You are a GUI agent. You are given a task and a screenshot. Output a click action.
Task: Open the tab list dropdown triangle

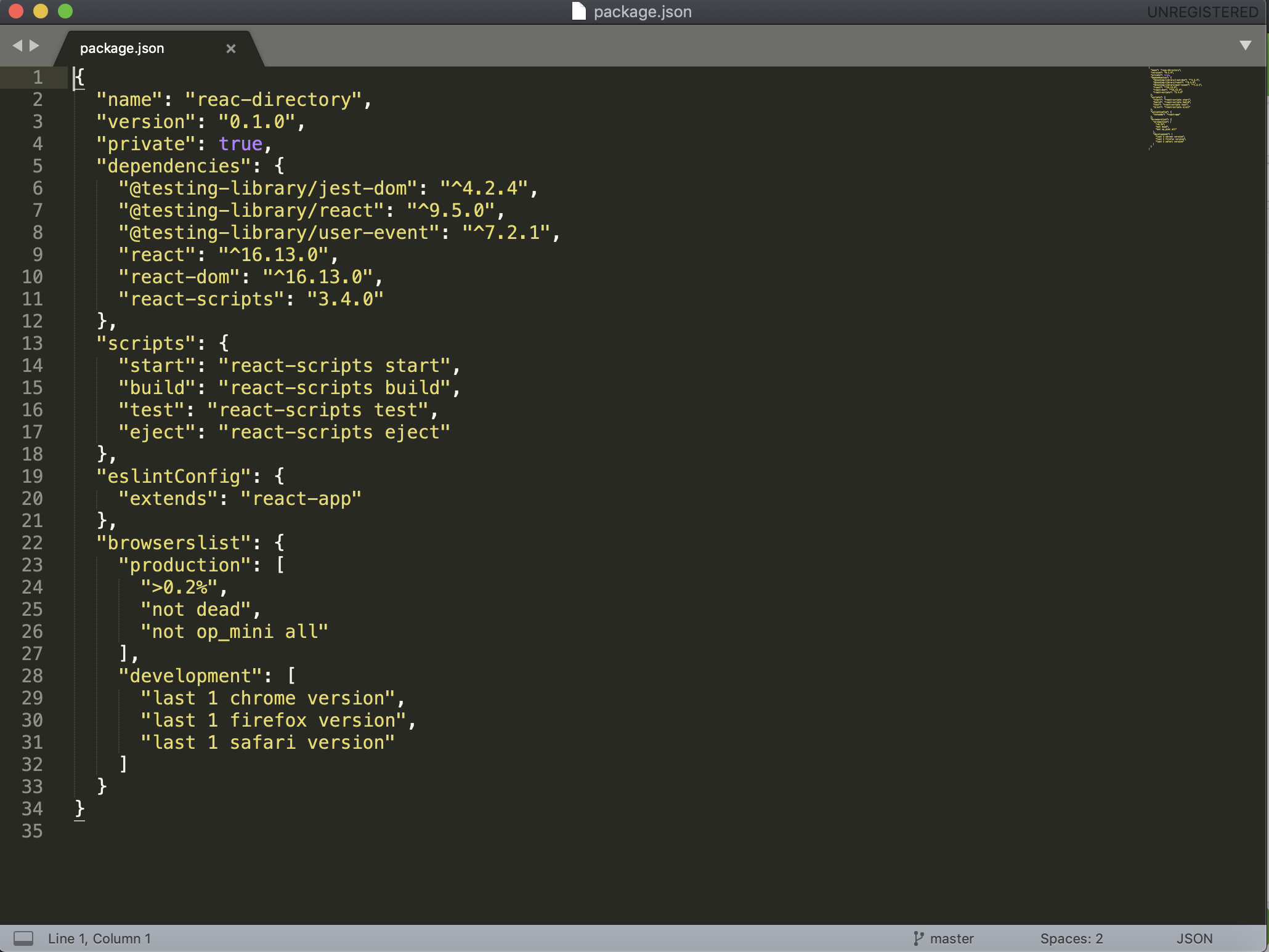1245,46
